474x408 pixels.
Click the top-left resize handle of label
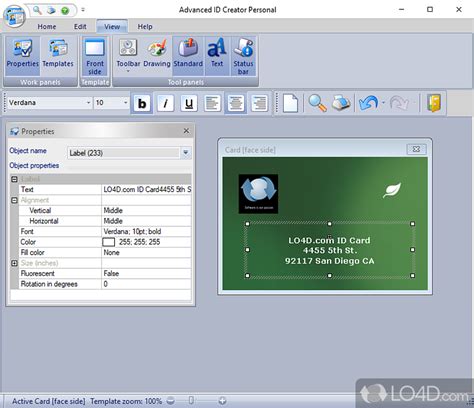[x=247, y=224]
